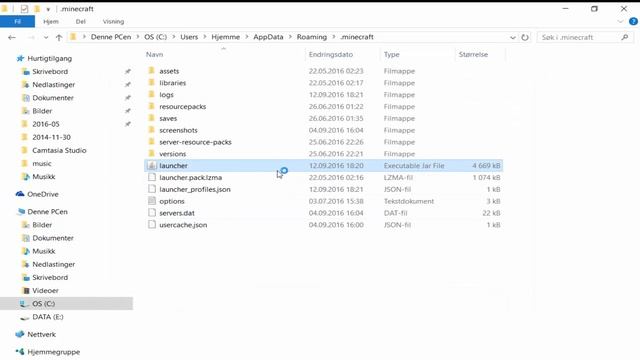This screenshot has width=640, height=360.
Task: Click the DAT-fil type cell
Action: [396, 213]
